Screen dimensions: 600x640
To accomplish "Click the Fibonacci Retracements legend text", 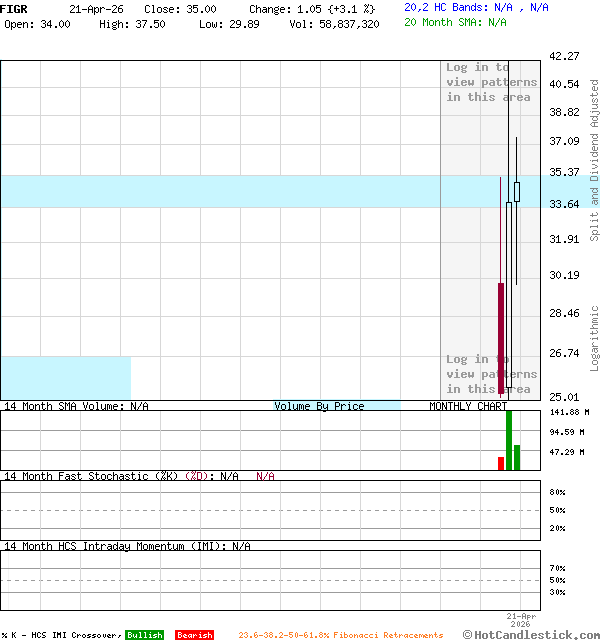I will tap(340, 635).
